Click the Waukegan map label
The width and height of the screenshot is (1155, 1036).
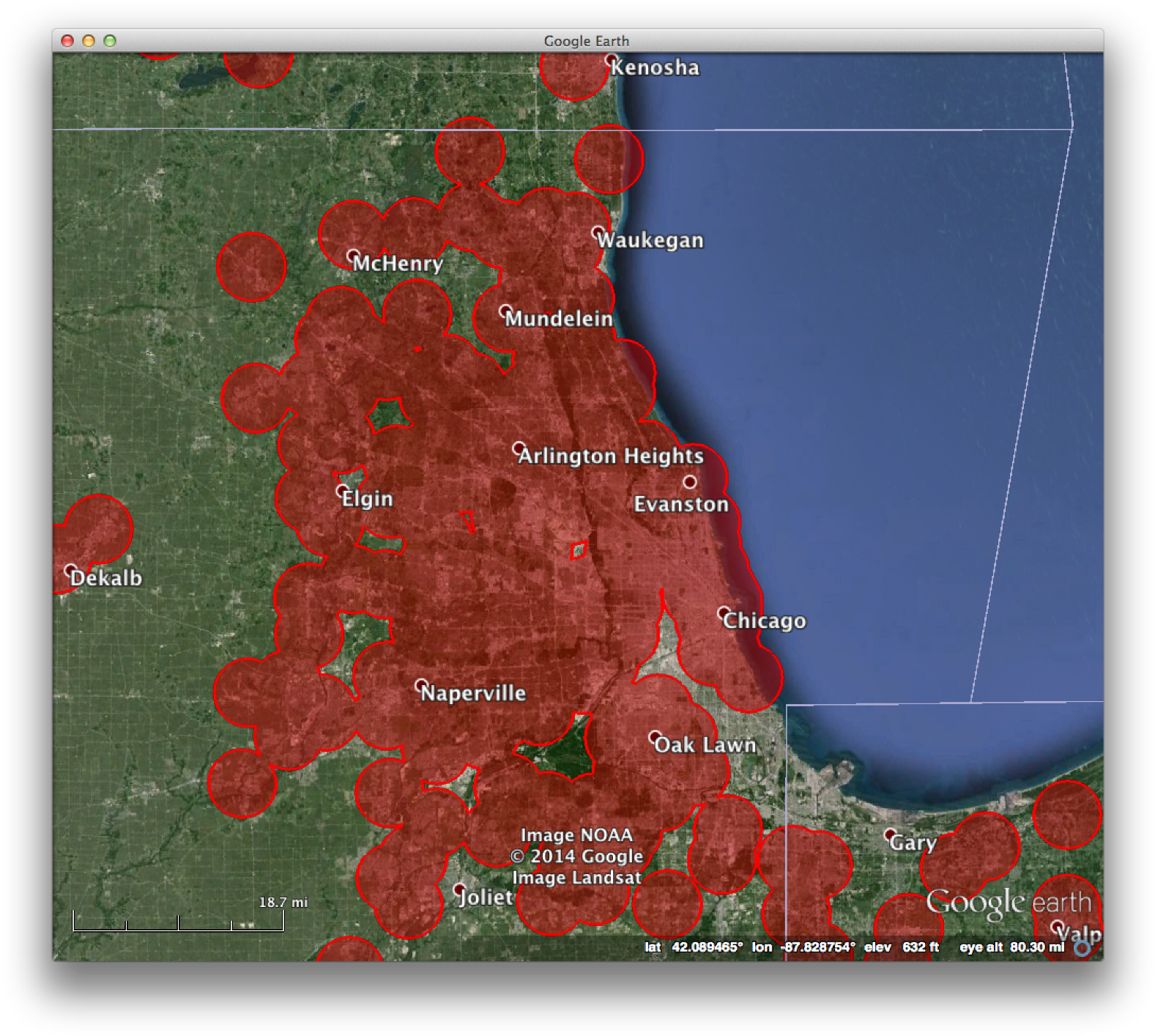pos(650,240)
